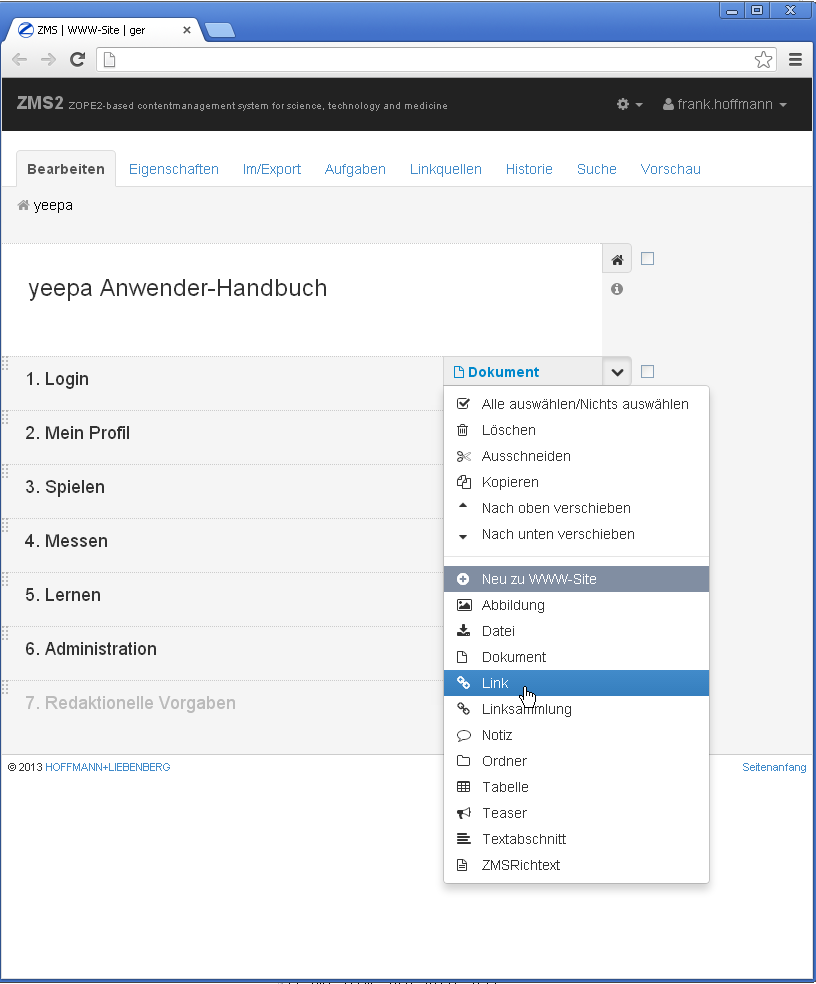Jump to top via Seitenanfang link
This screenshot has height=984, width=816.
tap(774, 767)
